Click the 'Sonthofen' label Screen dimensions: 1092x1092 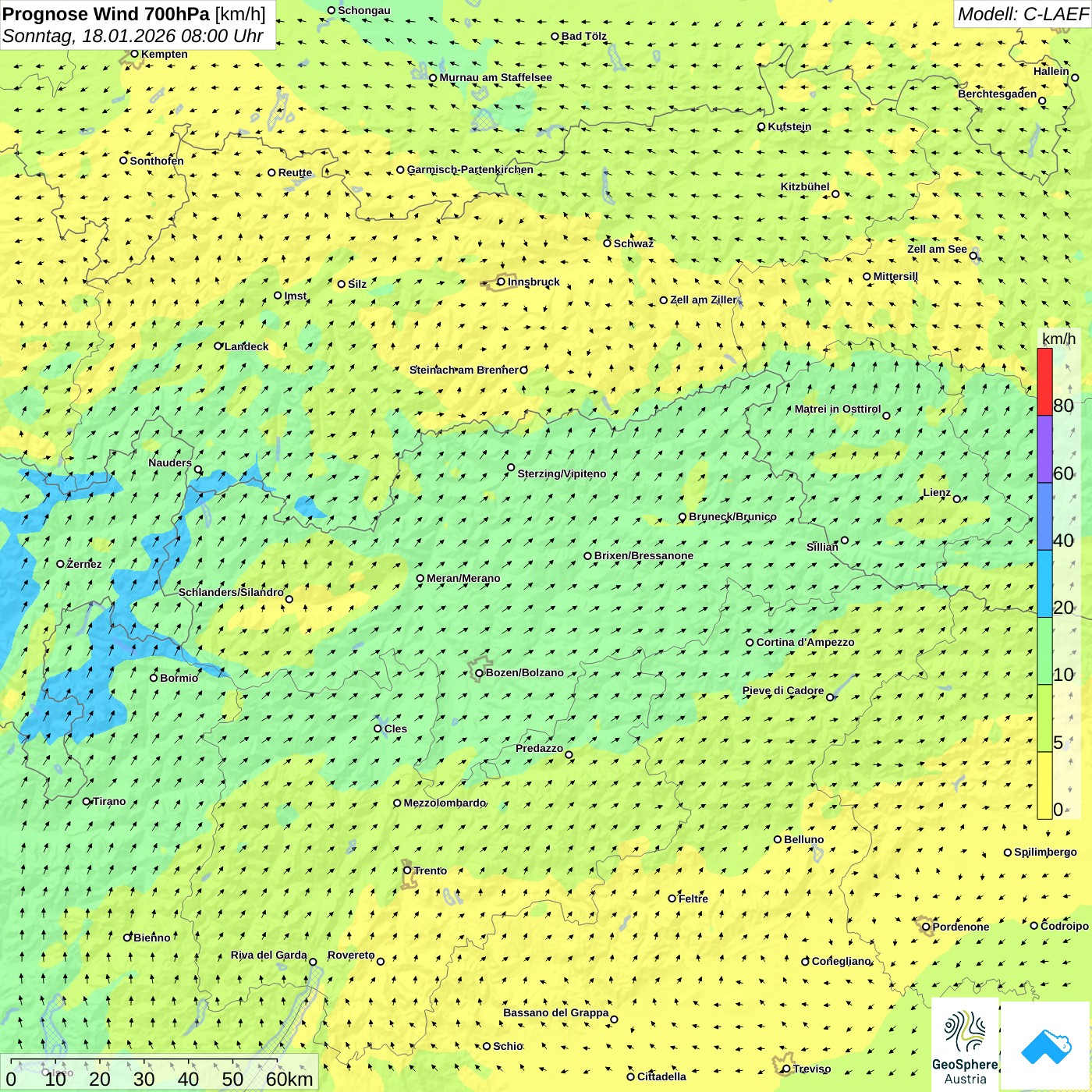(x=157, y=161)
